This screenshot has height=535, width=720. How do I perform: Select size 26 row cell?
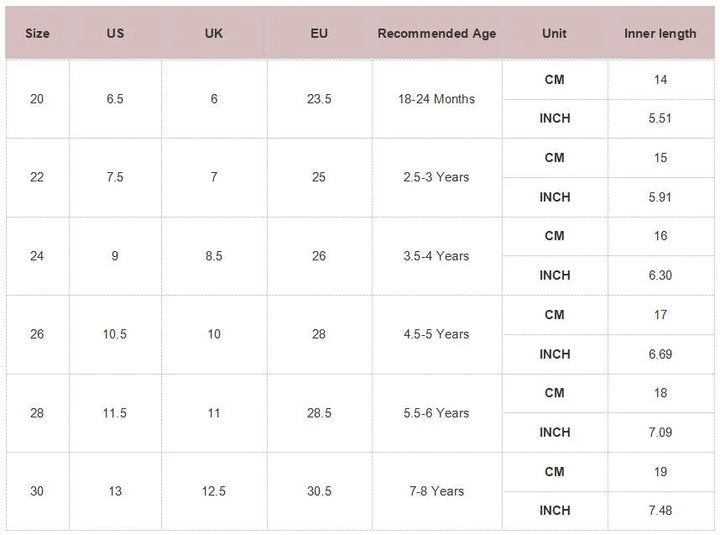[x=37, y=334]
